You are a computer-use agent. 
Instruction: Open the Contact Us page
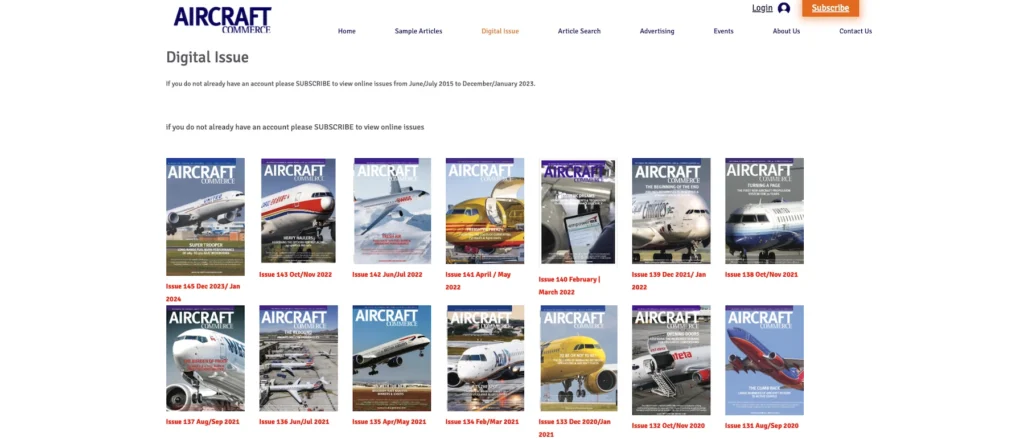point(856,31)
